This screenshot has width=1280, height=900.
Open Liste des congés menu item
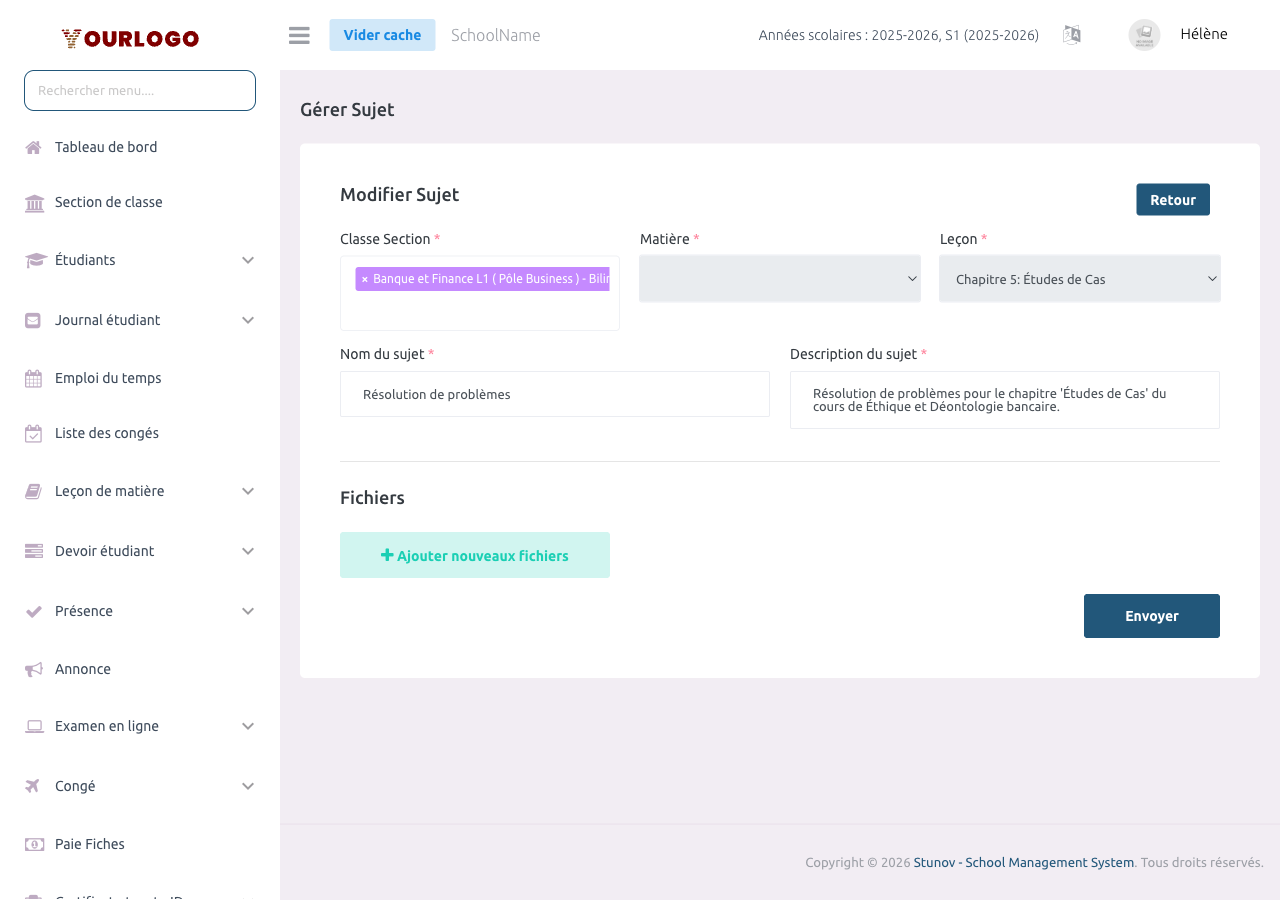pyautogui.click(x=107, y=433)
